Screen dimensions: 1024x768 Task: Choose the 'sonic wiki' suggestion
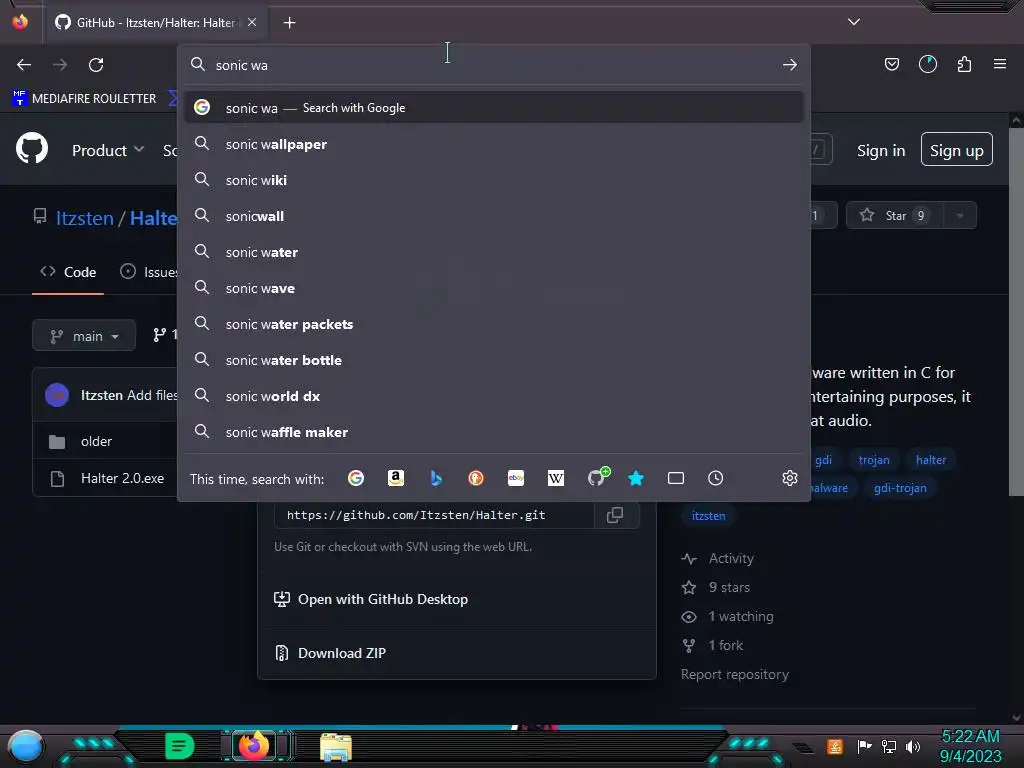click(494, 180)
